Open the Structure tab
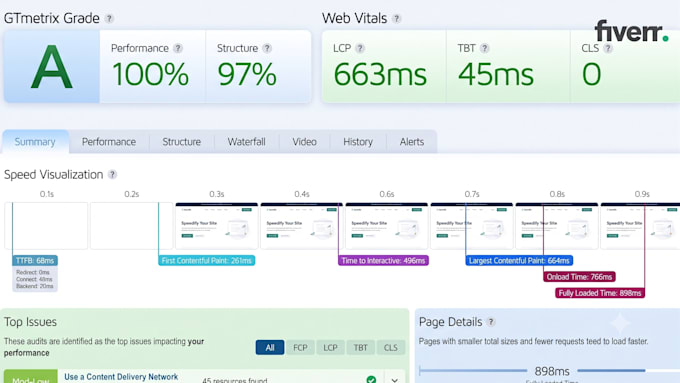The height and width of the screenshot is (383, 680). [x=181, y=142]
